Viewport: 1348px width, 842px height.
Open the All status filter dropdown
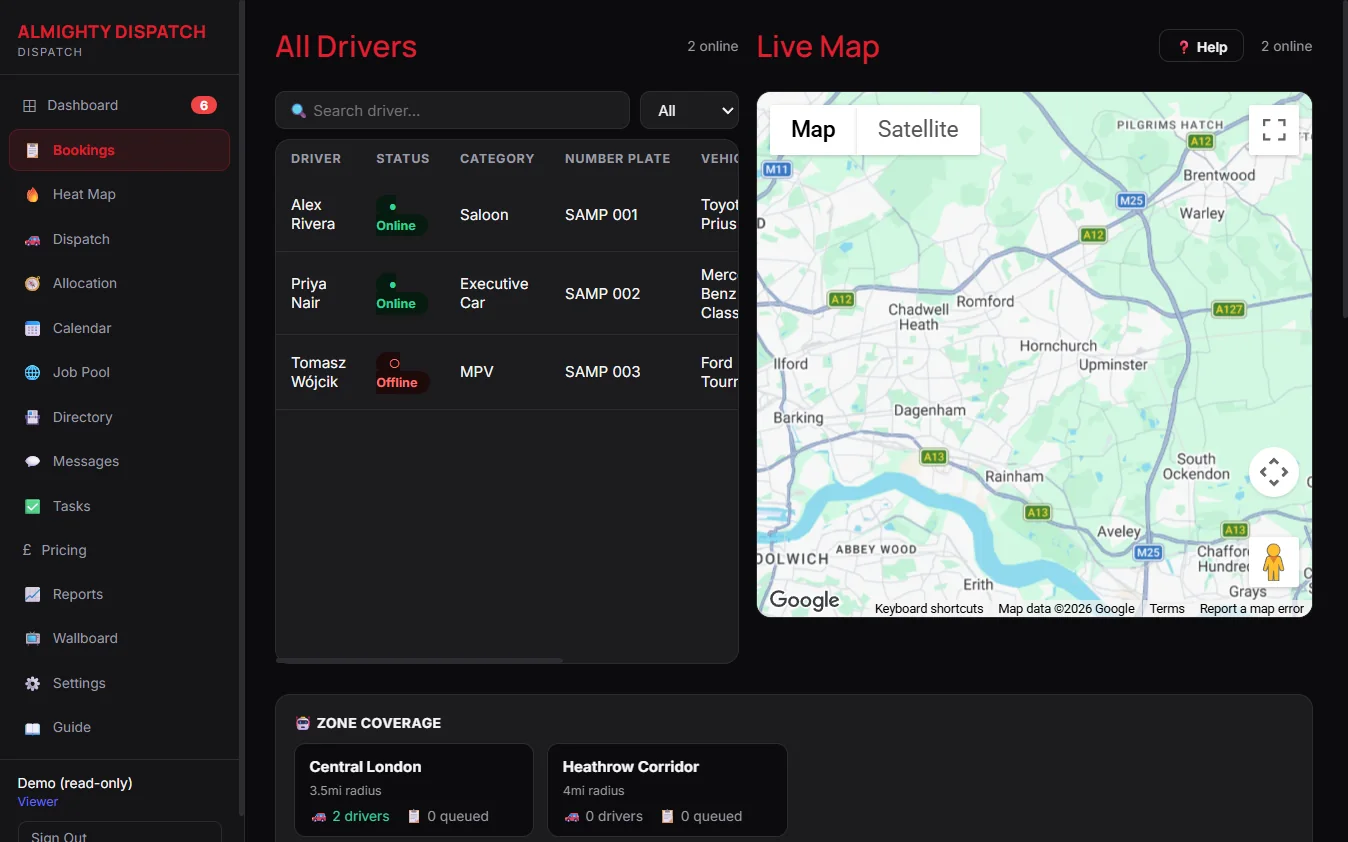[x=689, y=111]
